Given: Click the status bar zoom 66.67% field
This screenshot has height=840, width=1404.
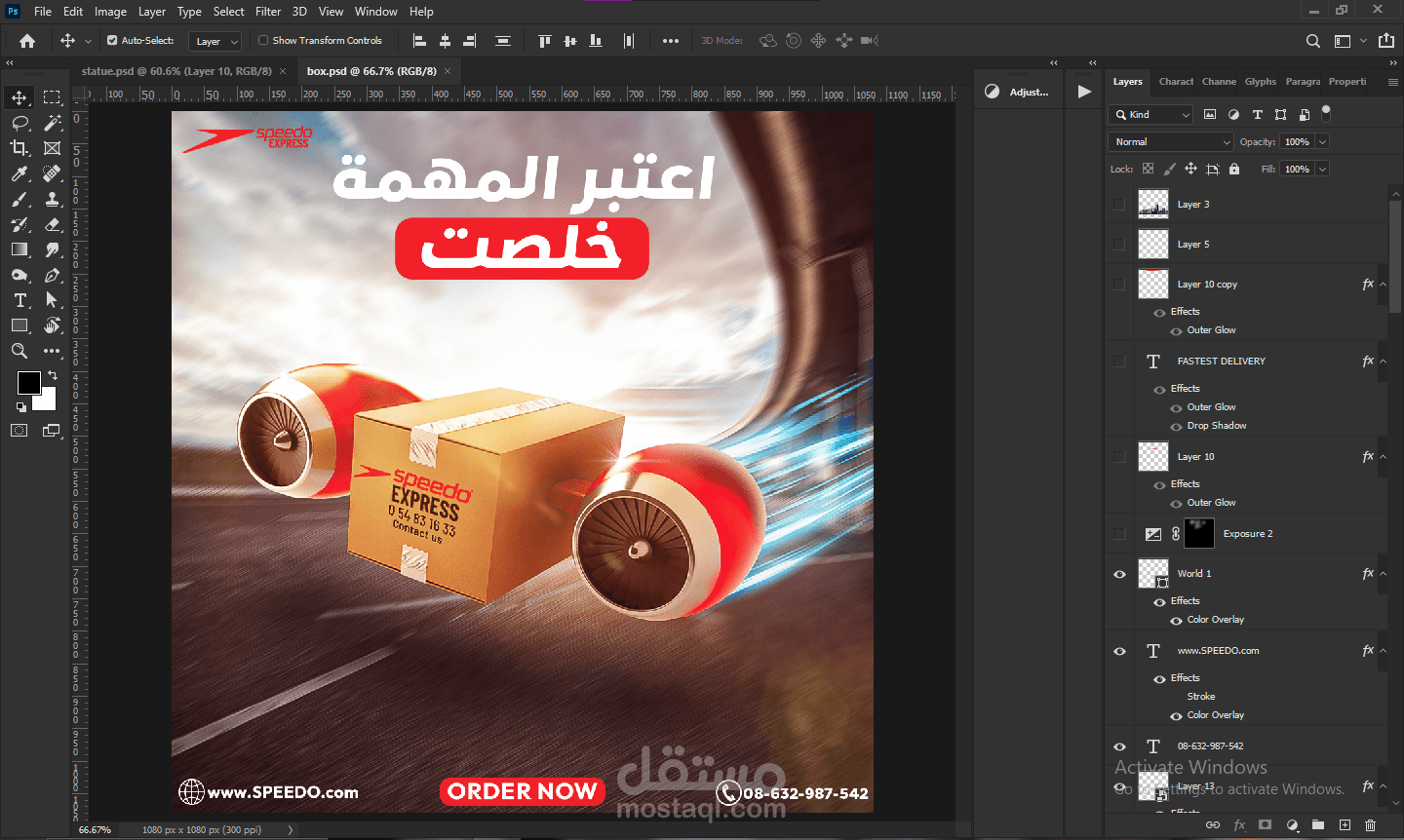Looking at the screenshot, I should pos(96,830).
